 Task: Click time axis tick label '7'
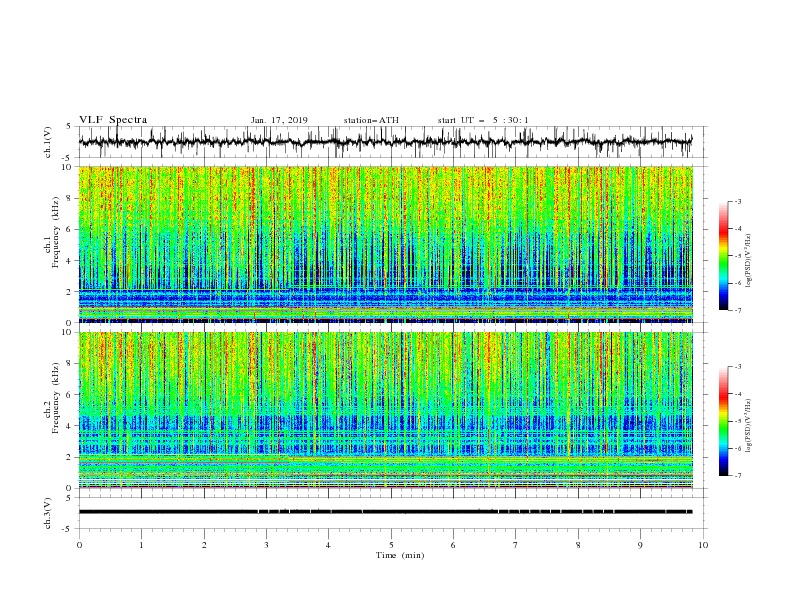click(516, 545)
